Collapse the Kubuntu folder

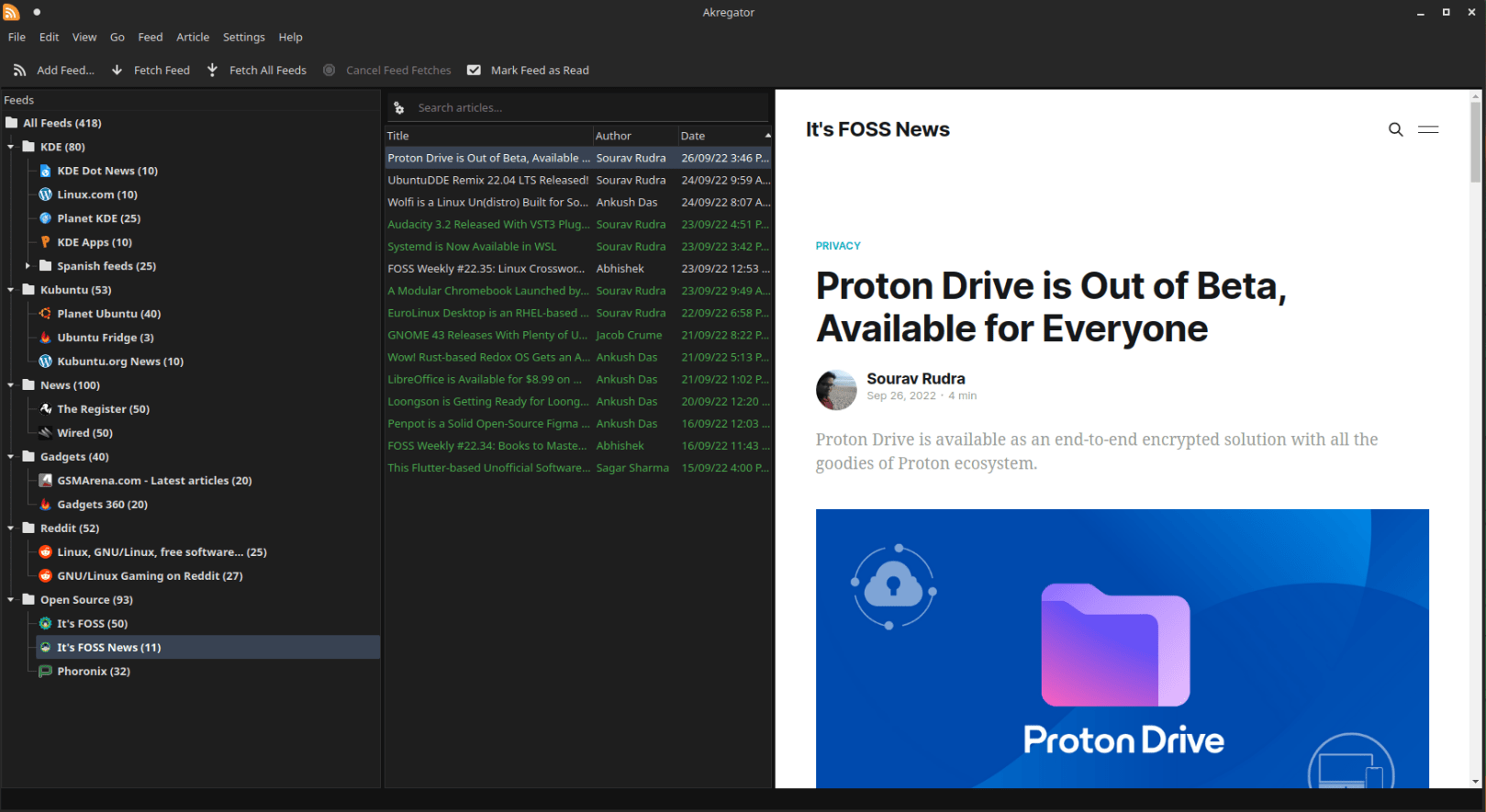[11, 290]
